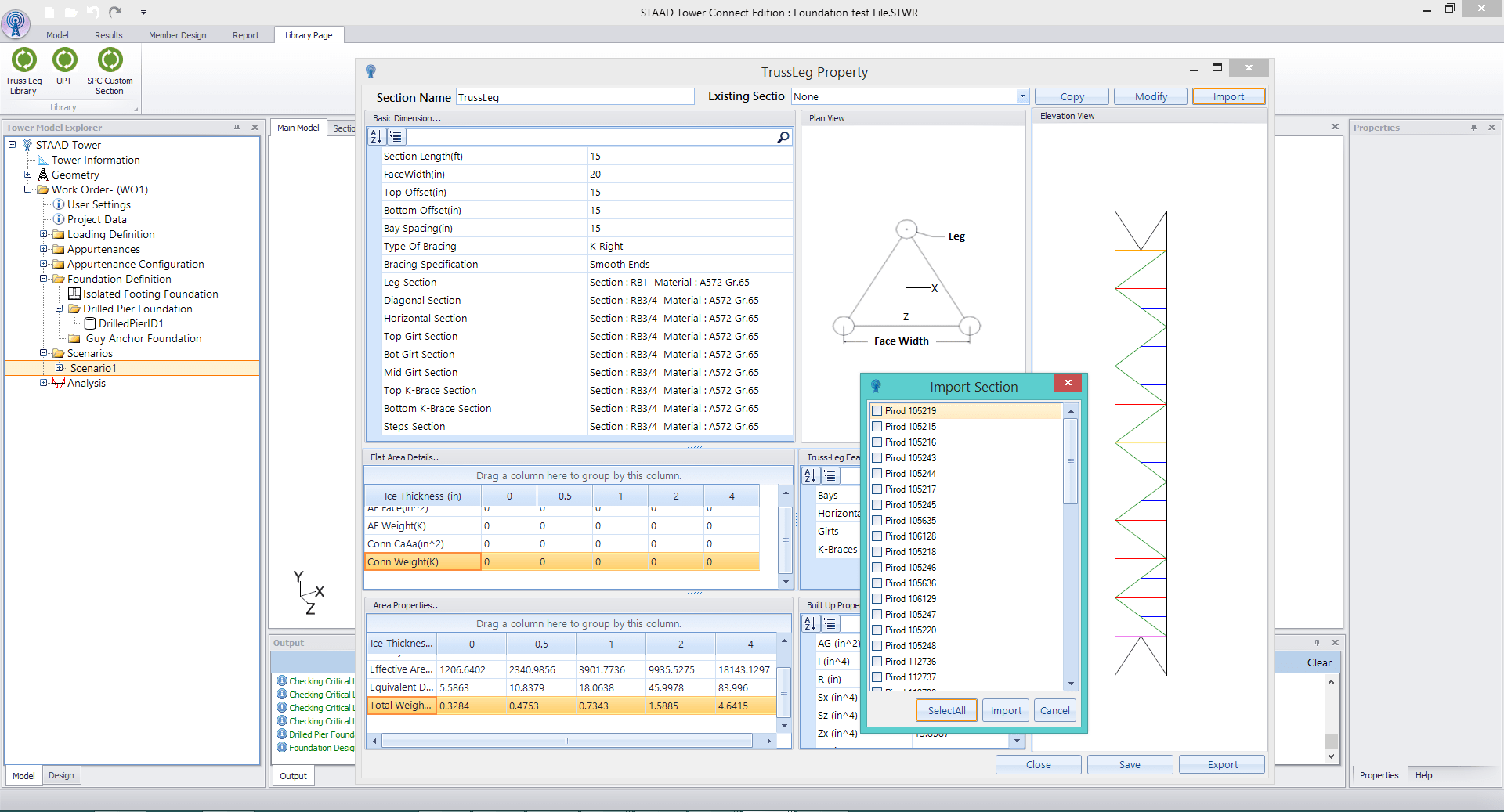Open User Settings in Work Order
1504x812 pixels.
point(99,204)
